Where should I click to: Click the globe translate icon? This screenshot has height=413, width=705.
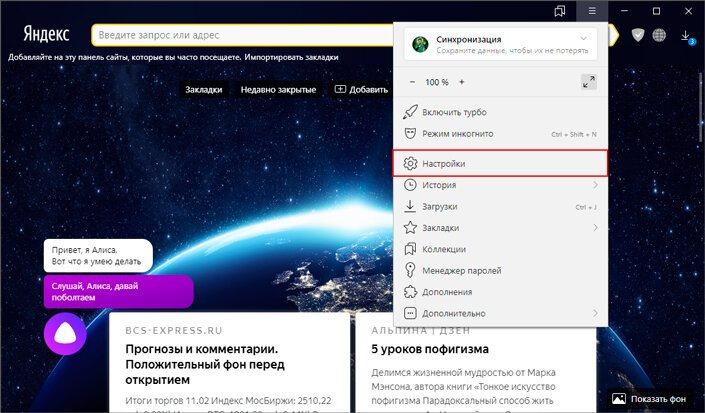pyautogui.click(x=659, y=35)
